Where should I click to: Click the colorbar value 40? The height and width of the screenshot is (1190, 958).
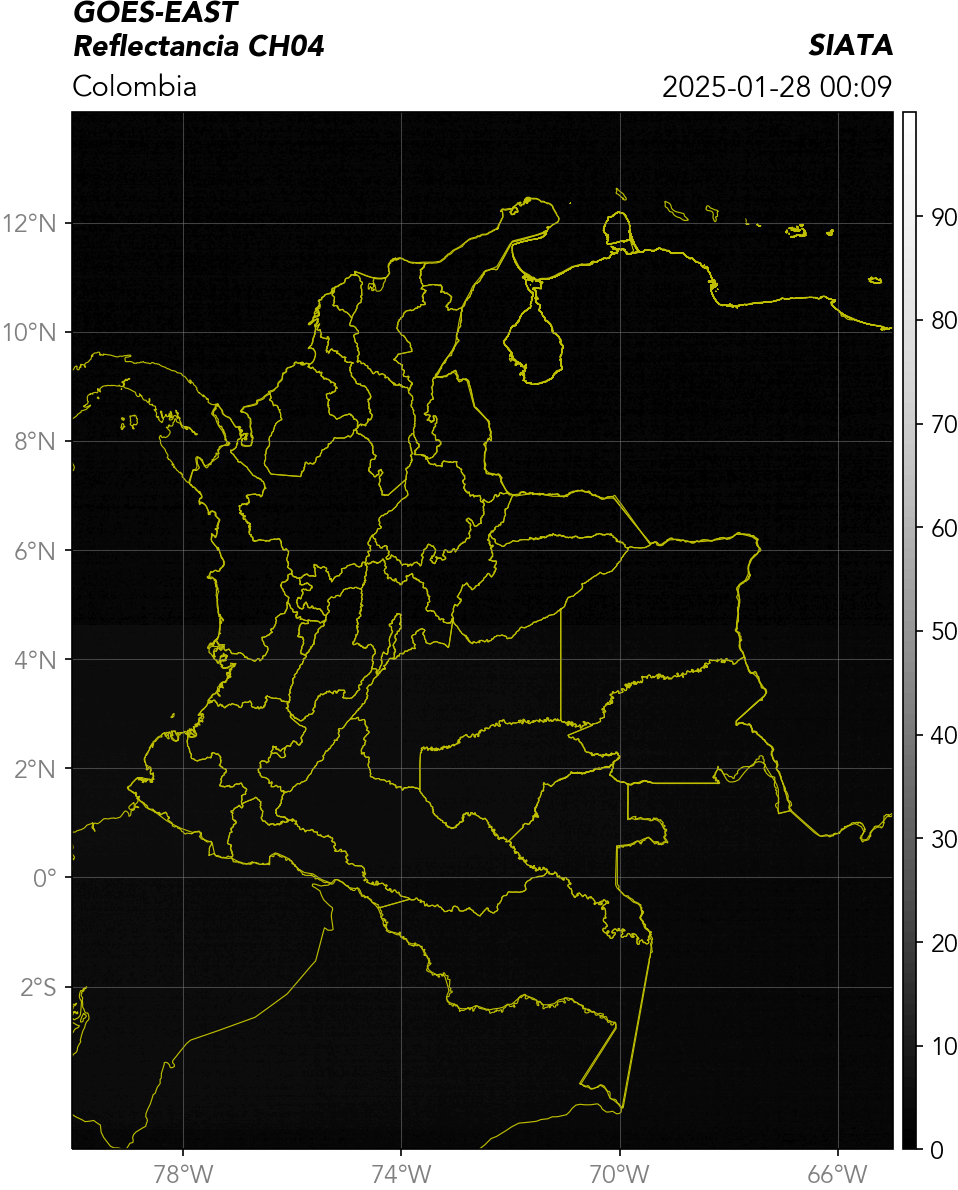tap(944, 735)
